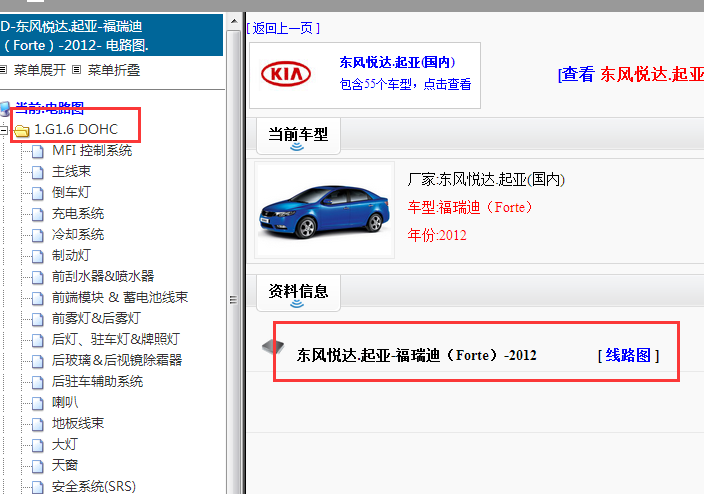Click page icon beside 大灯
Image resolution: width=704 pixels, height=494 pixels.
38,445
